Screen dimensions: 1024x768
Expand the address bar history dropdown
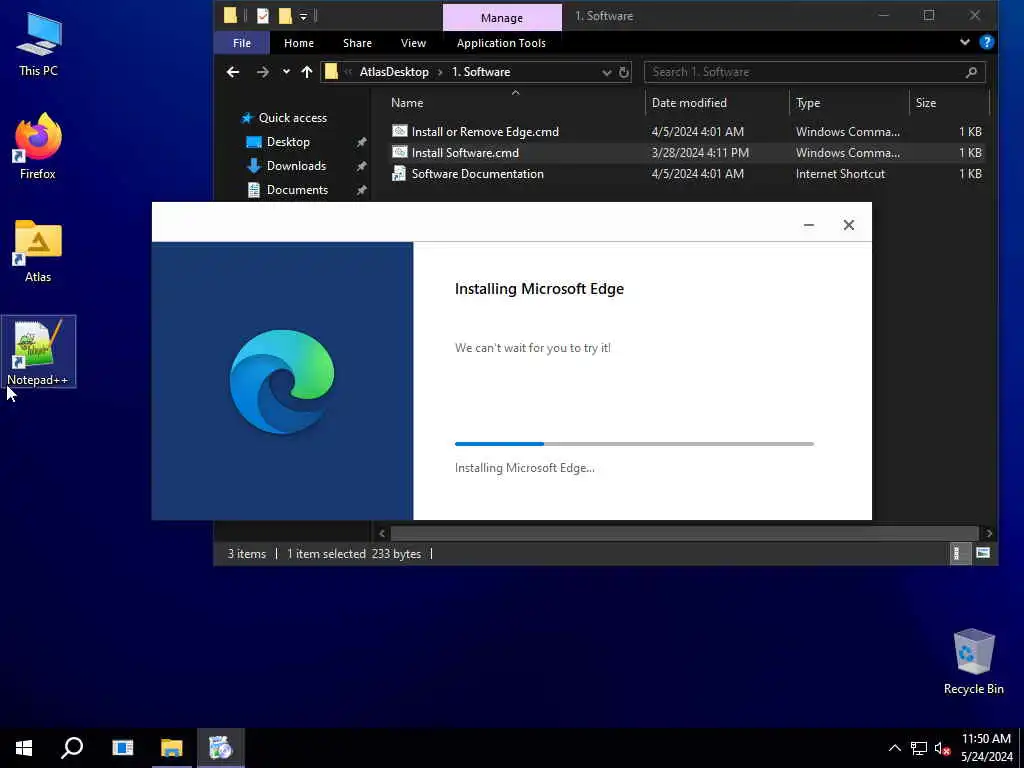point(607,72)
